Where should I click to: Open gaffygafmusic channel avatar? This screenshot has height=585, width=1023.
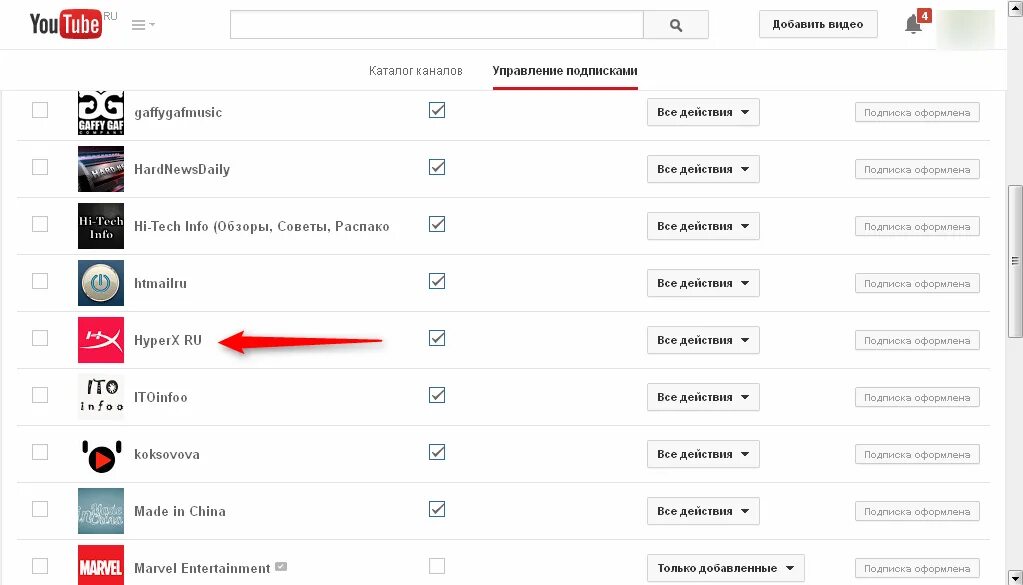[x=100, y=112]
